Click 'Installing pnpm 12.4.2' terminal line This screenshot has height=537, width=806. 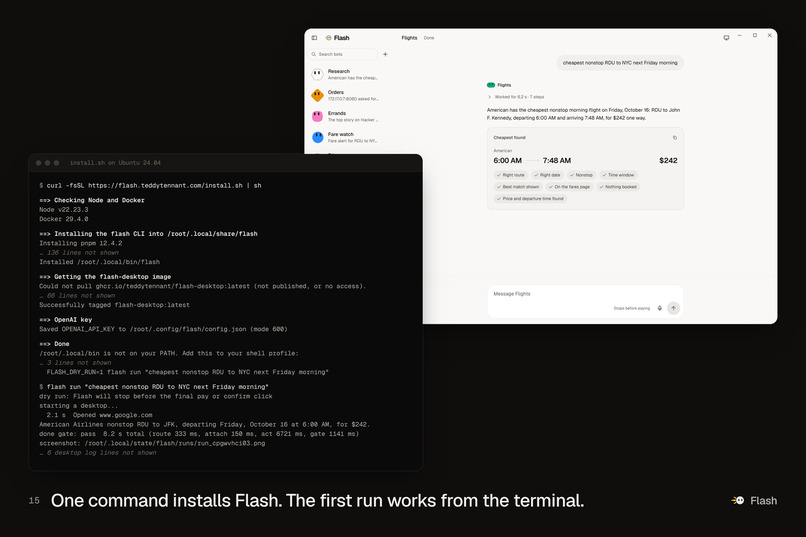tap(81, 243)
